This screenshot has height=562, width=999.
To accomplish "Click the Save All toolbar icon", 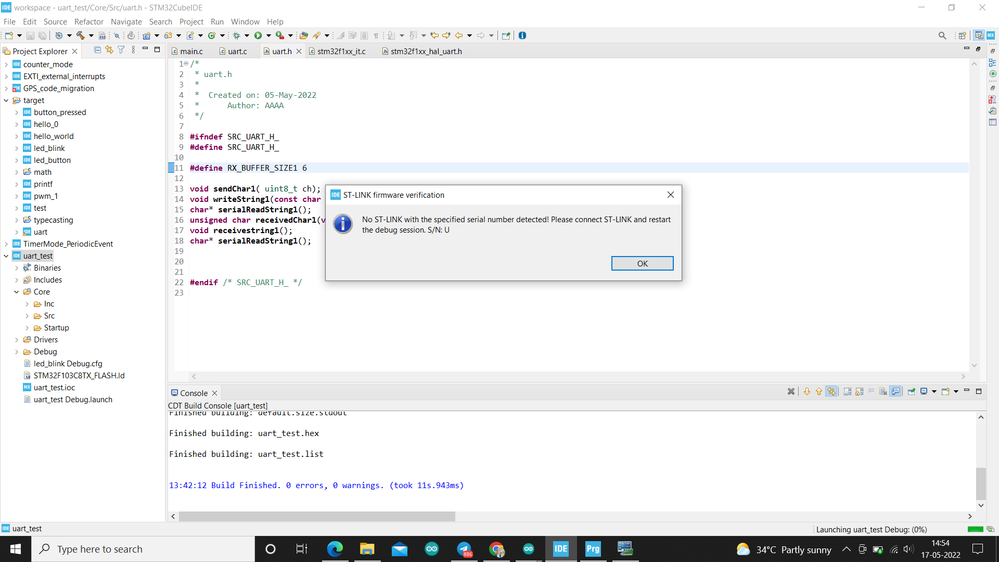I will [x=43, y=36].
